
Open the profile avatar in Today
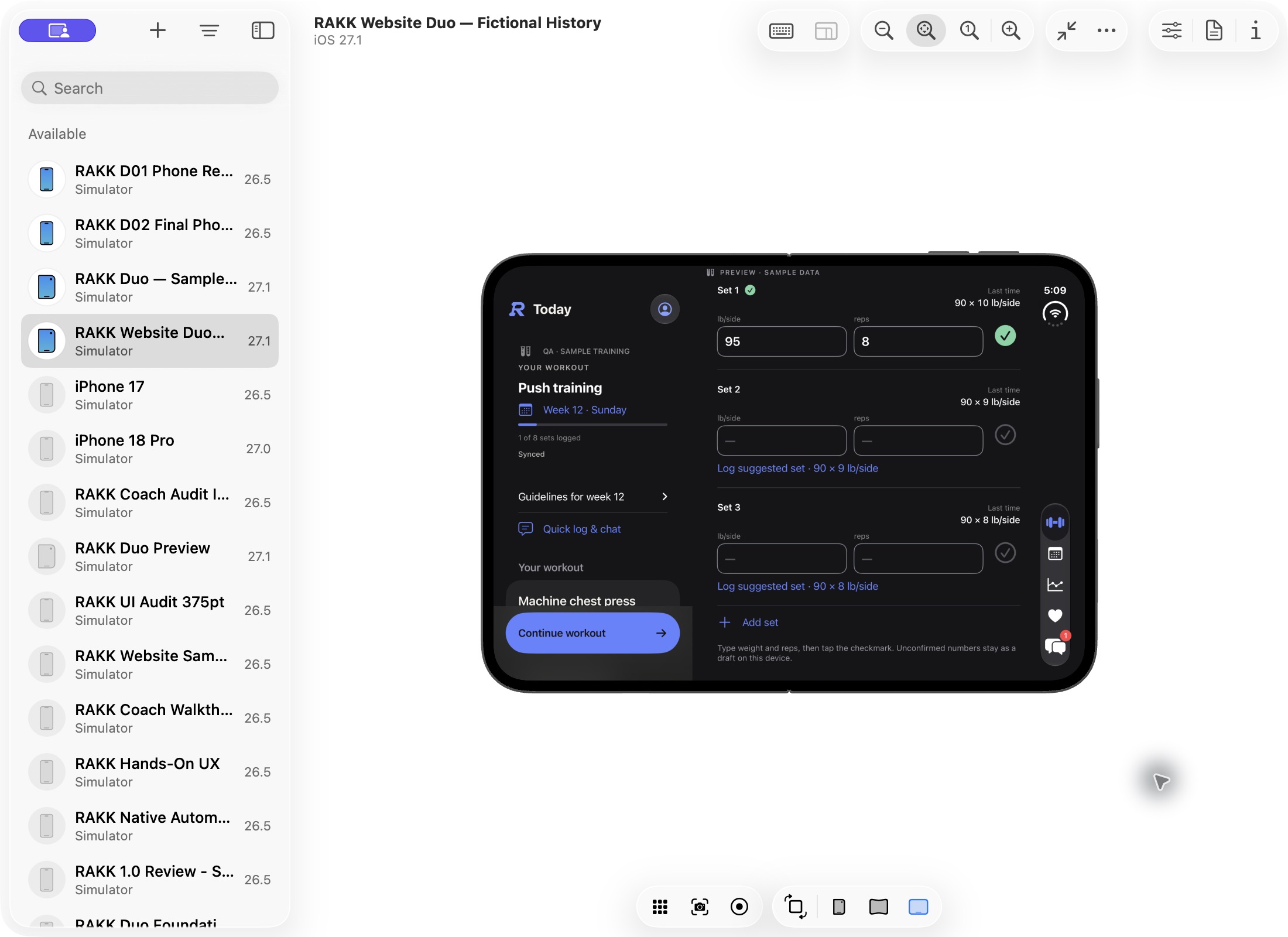tap(664, 309)
